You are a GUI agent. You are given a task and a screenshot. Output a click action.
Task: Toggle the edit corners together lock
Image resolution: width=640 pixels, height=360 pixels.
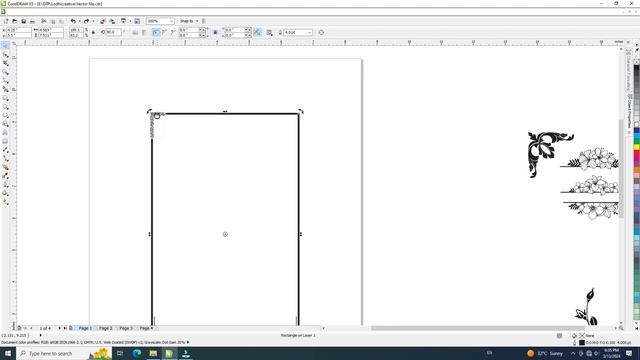(x=216, y=32)
